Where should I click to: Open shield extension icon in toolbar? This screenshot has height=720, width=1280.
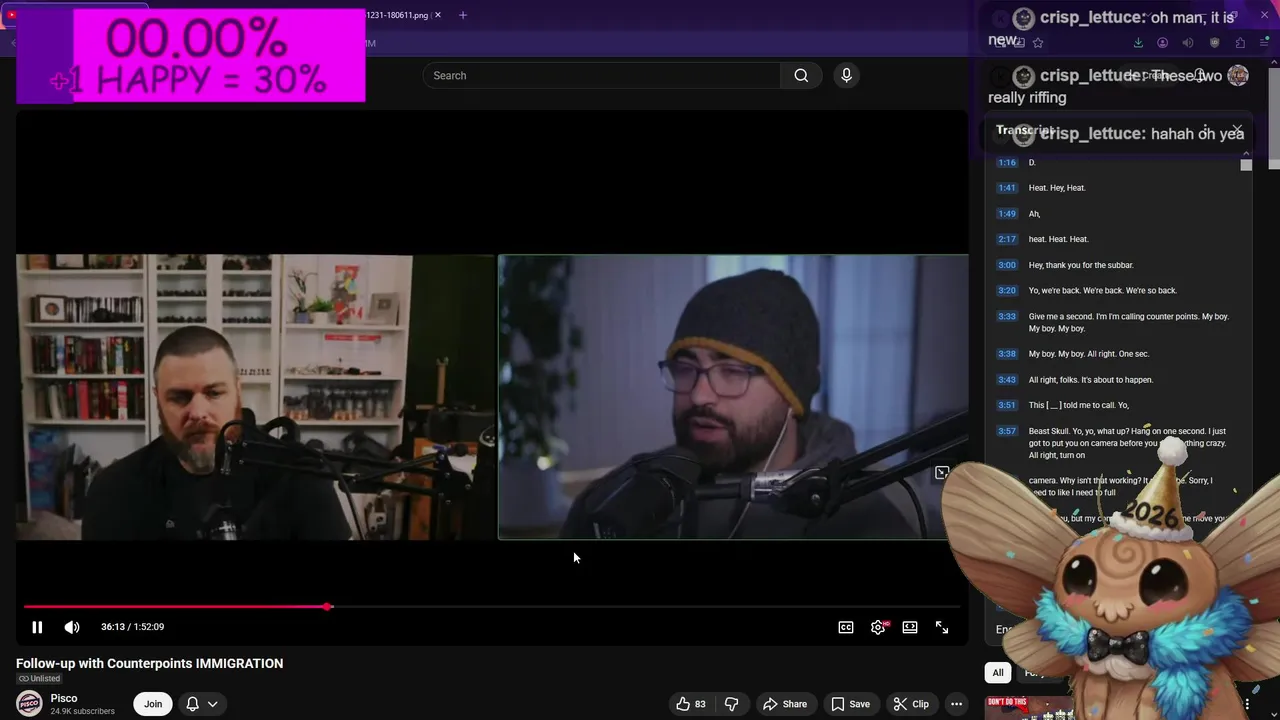pos(1214,43)
